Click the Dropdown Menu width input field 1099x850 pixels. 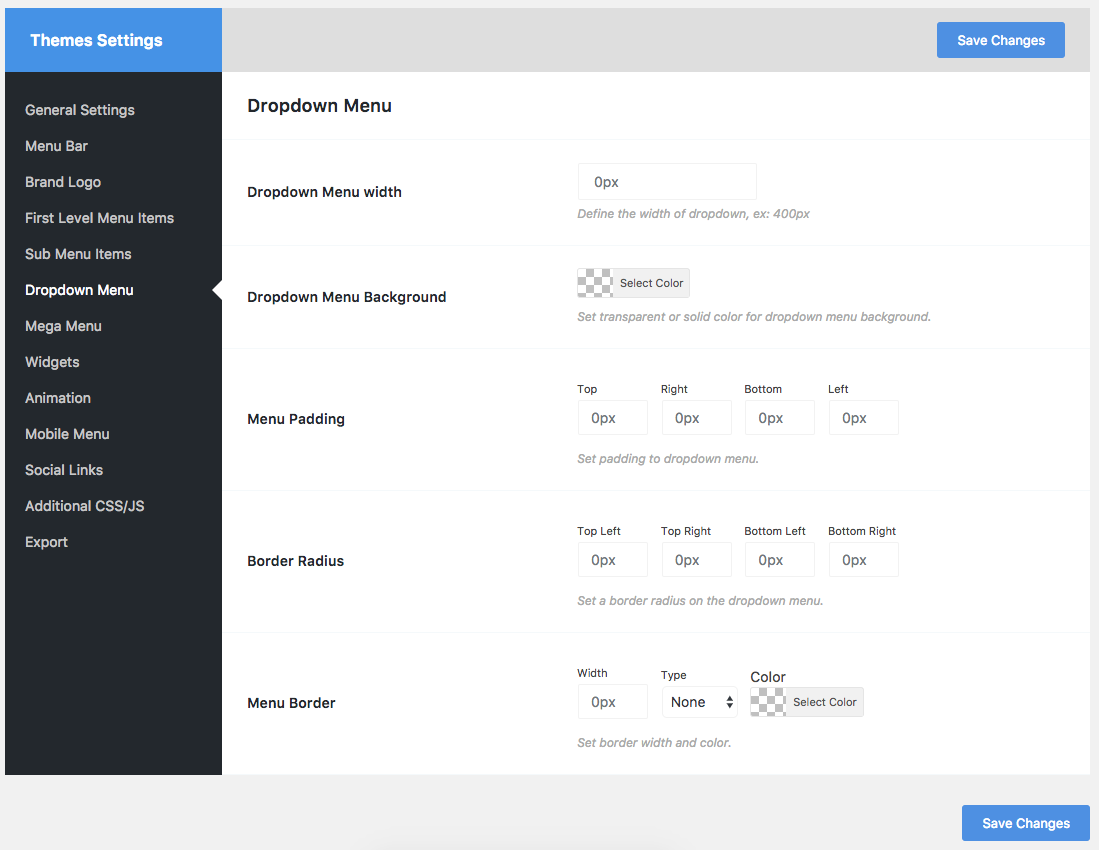(666, 181)
